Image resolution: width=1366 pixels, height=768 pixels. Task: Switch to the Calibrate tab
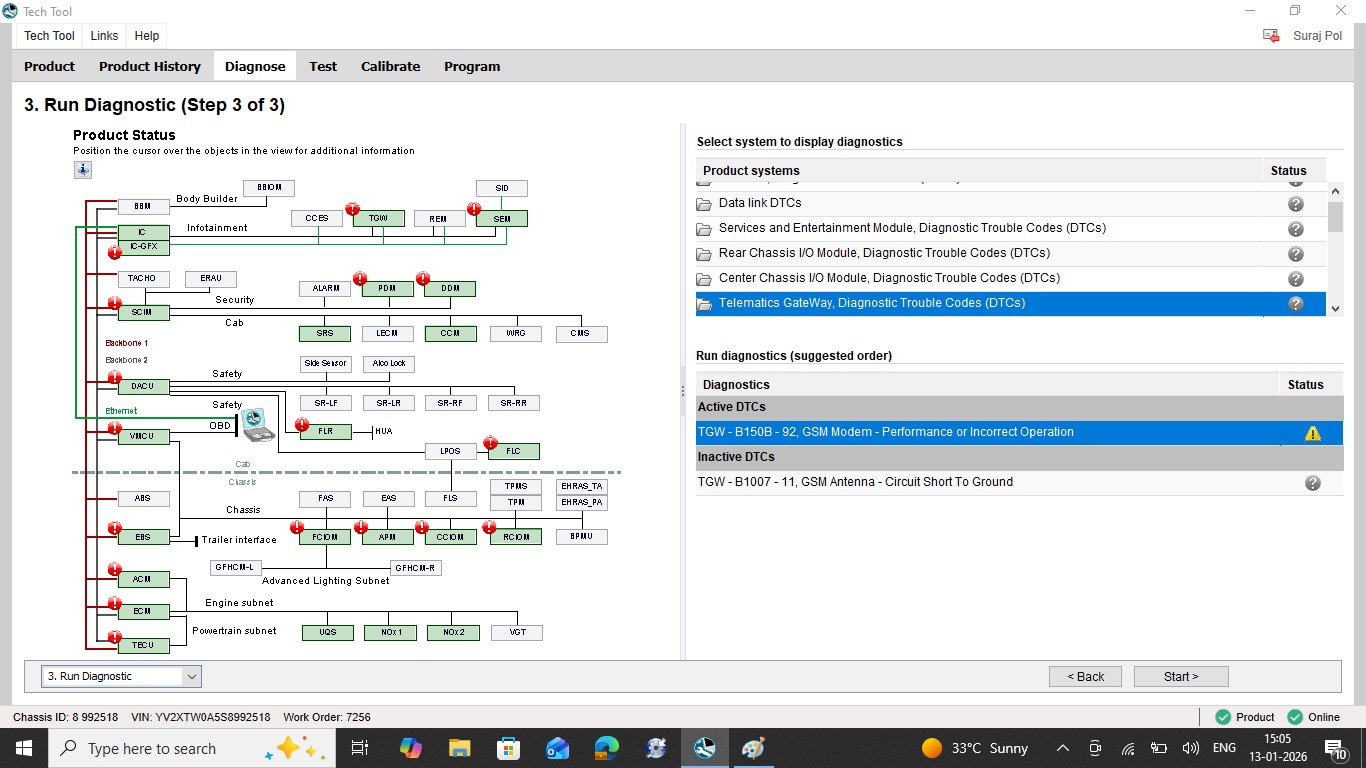click(390, 66)
